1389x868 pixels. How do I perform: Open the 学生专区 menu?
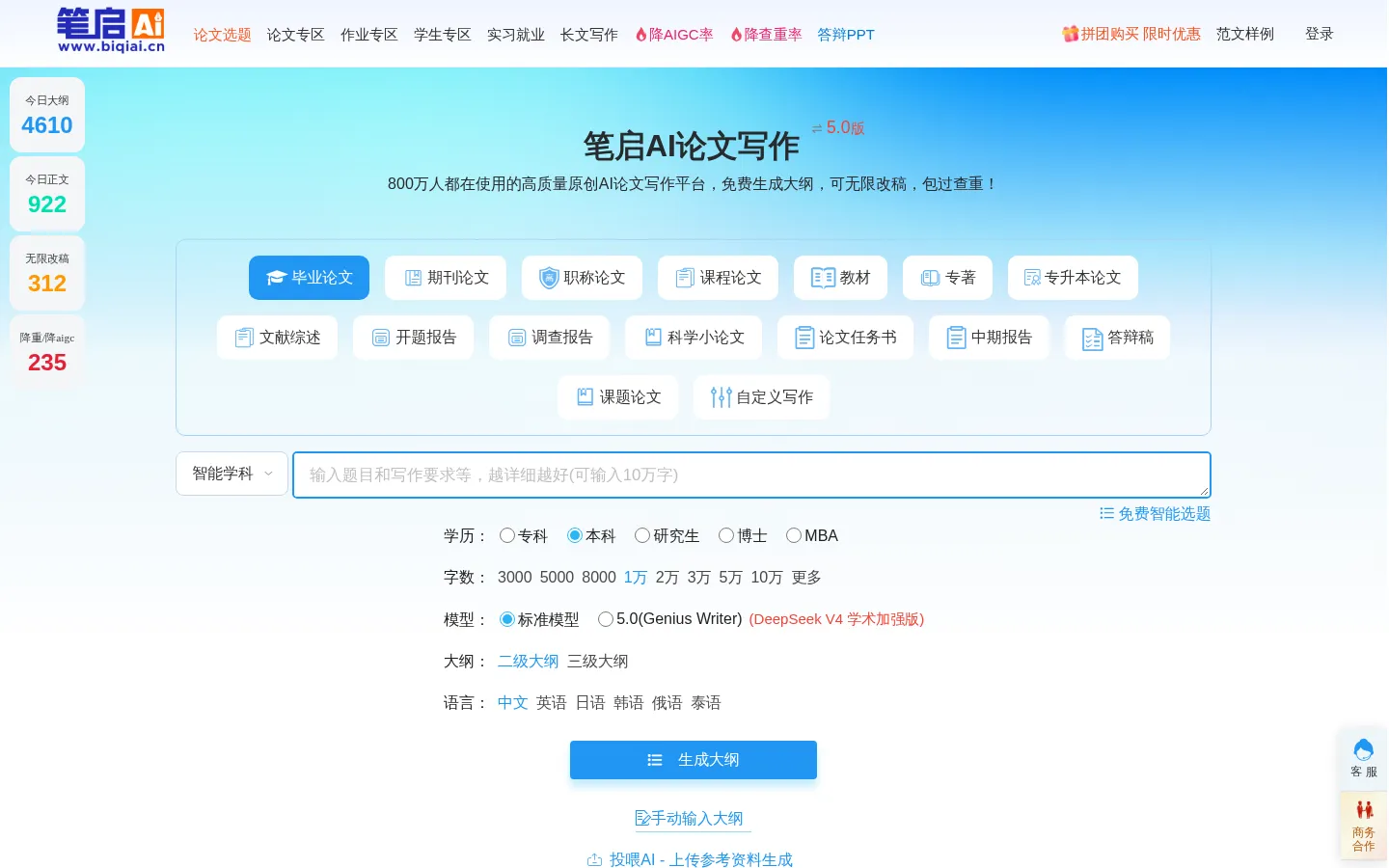[443, 35]
